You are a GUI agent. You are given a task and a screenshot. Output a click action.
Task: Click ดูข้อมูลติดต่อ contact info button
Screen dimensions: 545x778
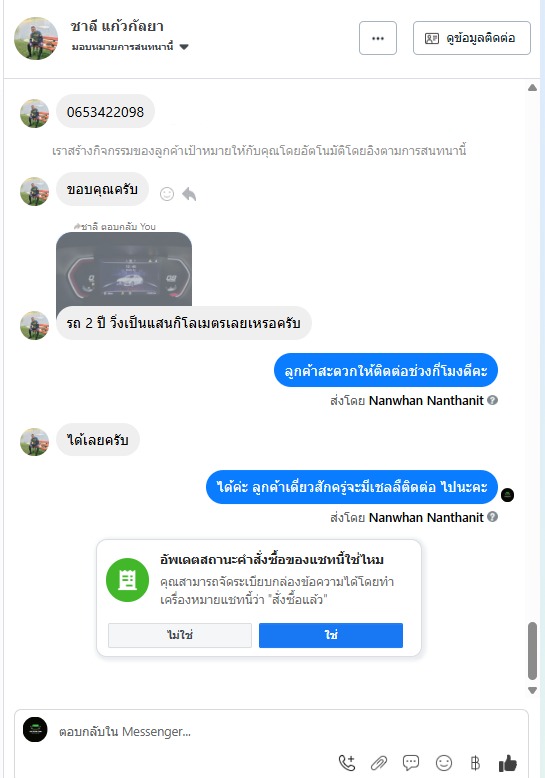pyautogui.click(x=472, y=38)
